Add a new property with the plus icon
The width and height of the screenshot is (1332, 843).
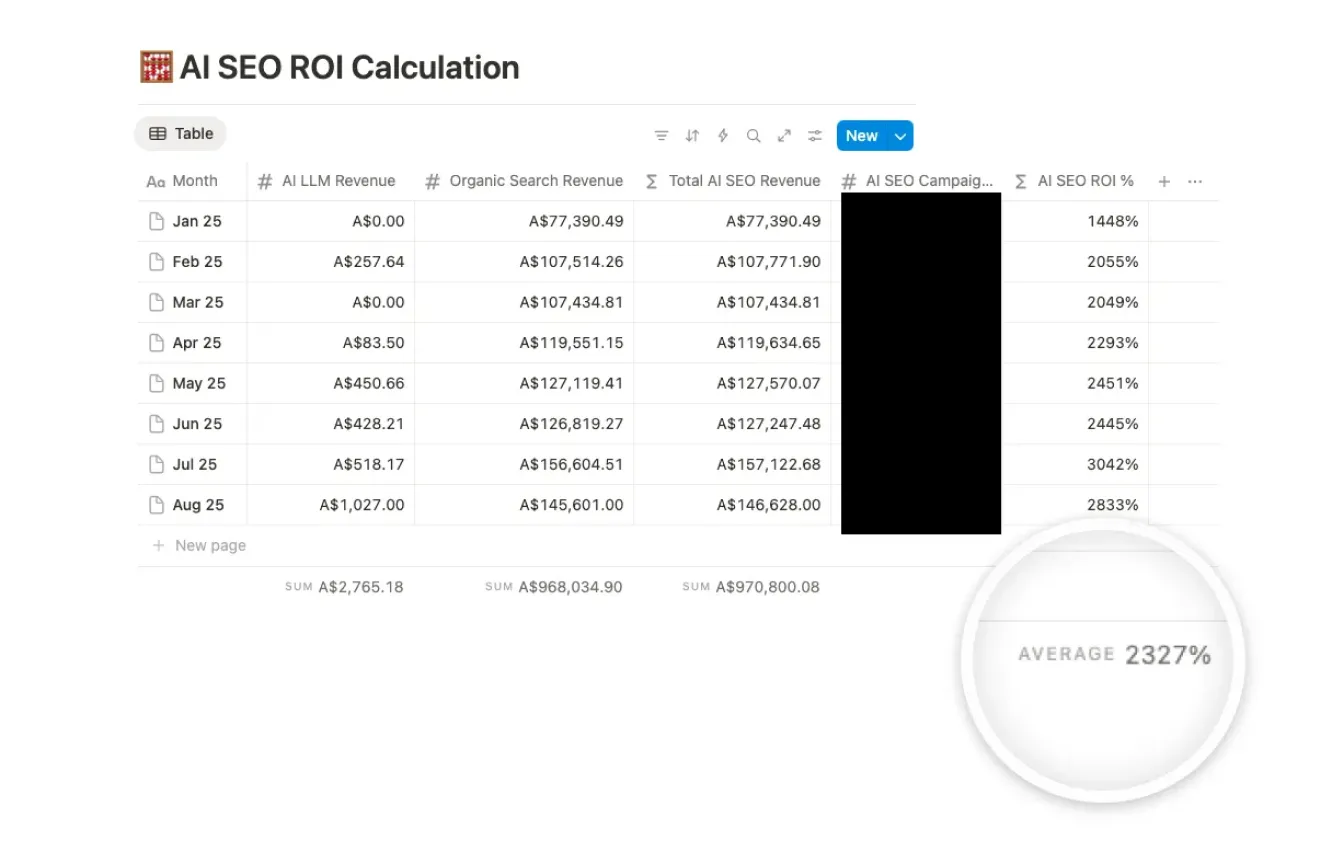point(1163,181)
